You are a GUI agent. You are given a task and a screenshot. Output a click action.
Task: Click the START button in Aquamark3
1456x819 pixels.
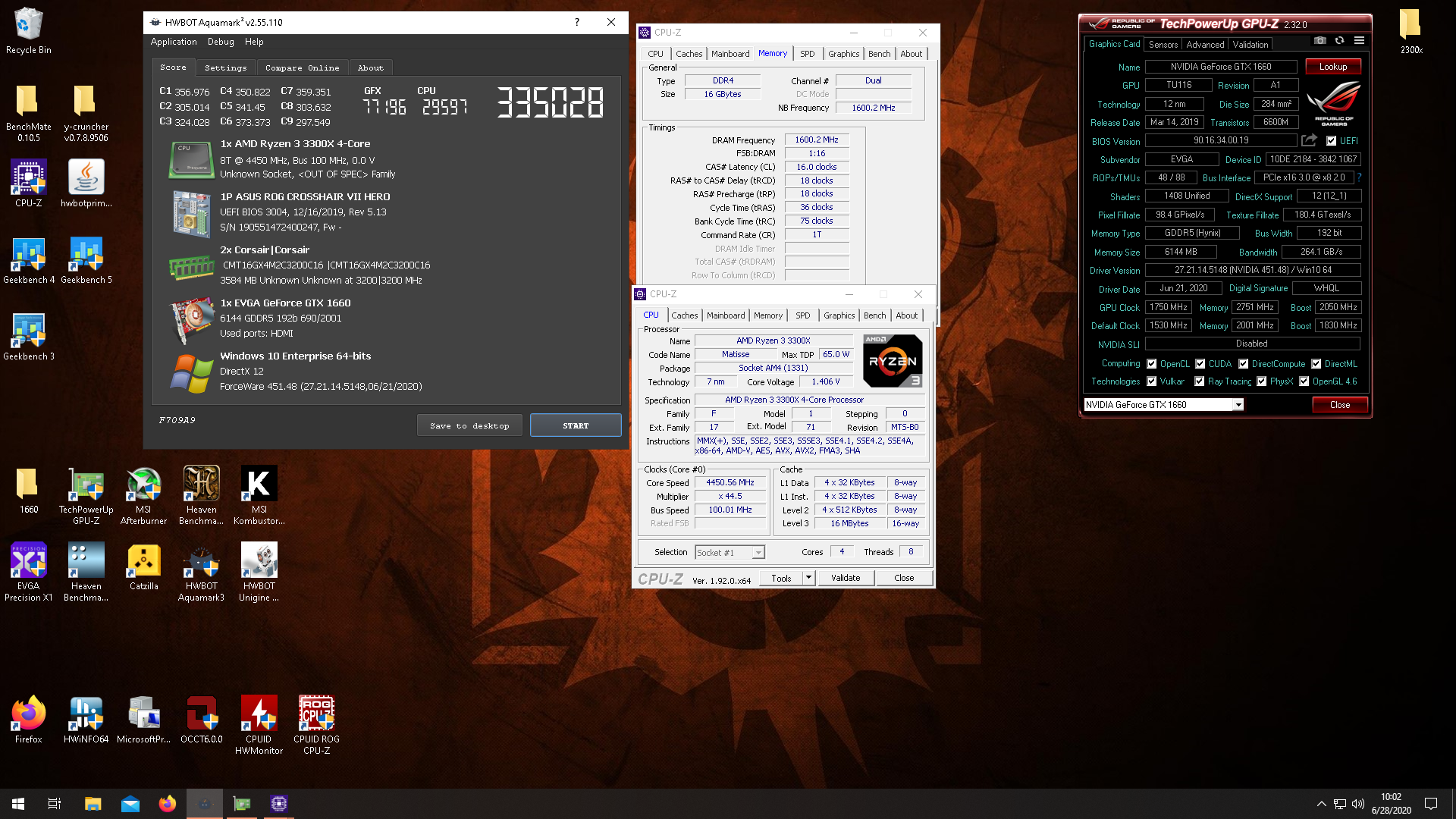[576, 425]
